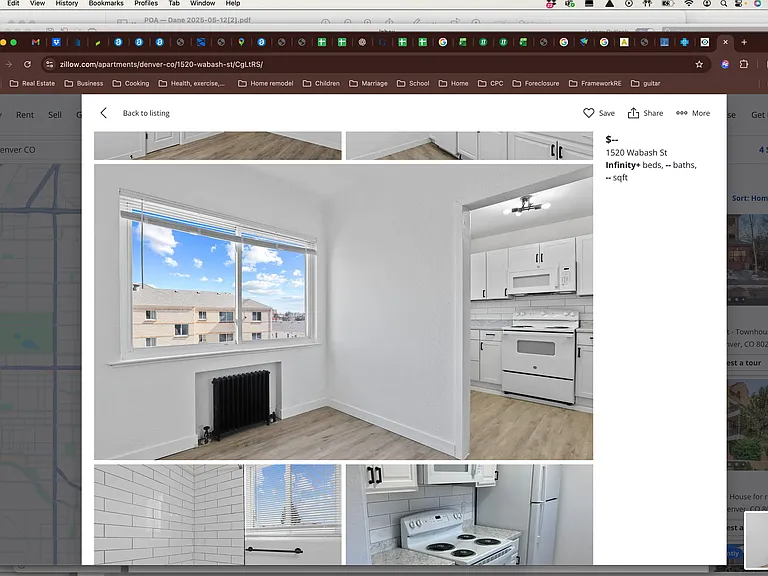The width and height of the screenshot is (768, 576).
Task: Open the Marriage bookmarks folder
Action: [x=368, y=83]
